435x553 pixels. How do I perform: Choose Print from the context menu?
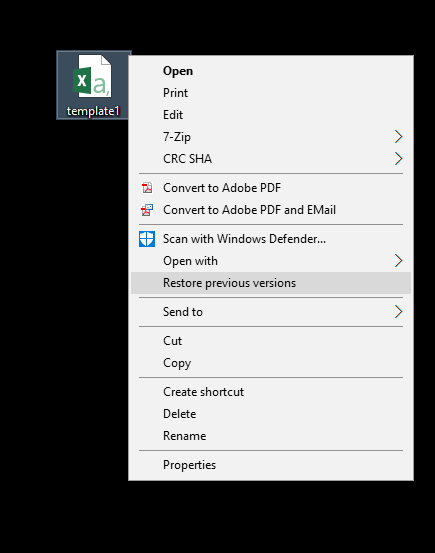coord(271,93)
